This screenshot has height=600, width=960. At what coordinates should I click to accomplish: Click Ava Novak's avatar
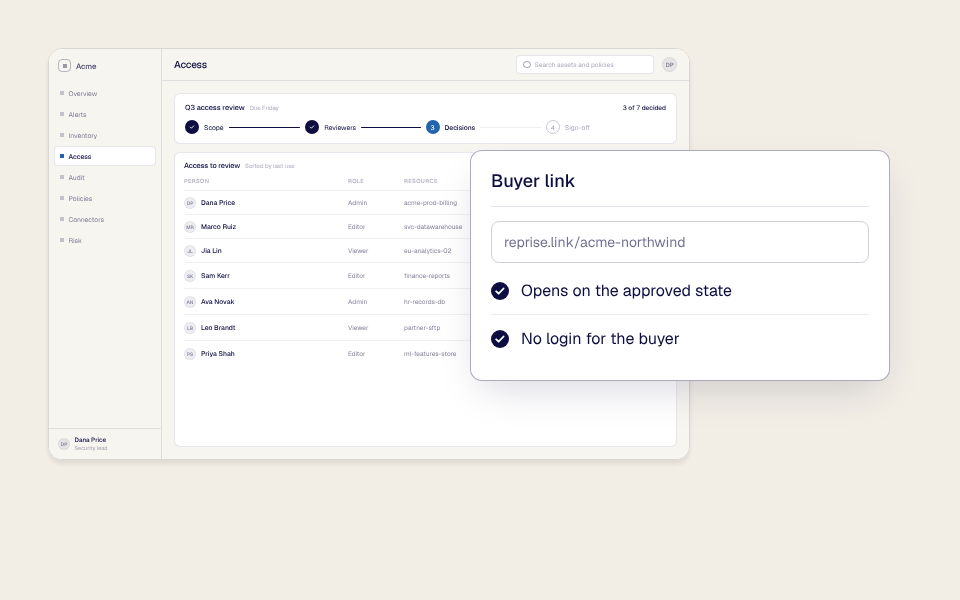[x=190, y=302]
